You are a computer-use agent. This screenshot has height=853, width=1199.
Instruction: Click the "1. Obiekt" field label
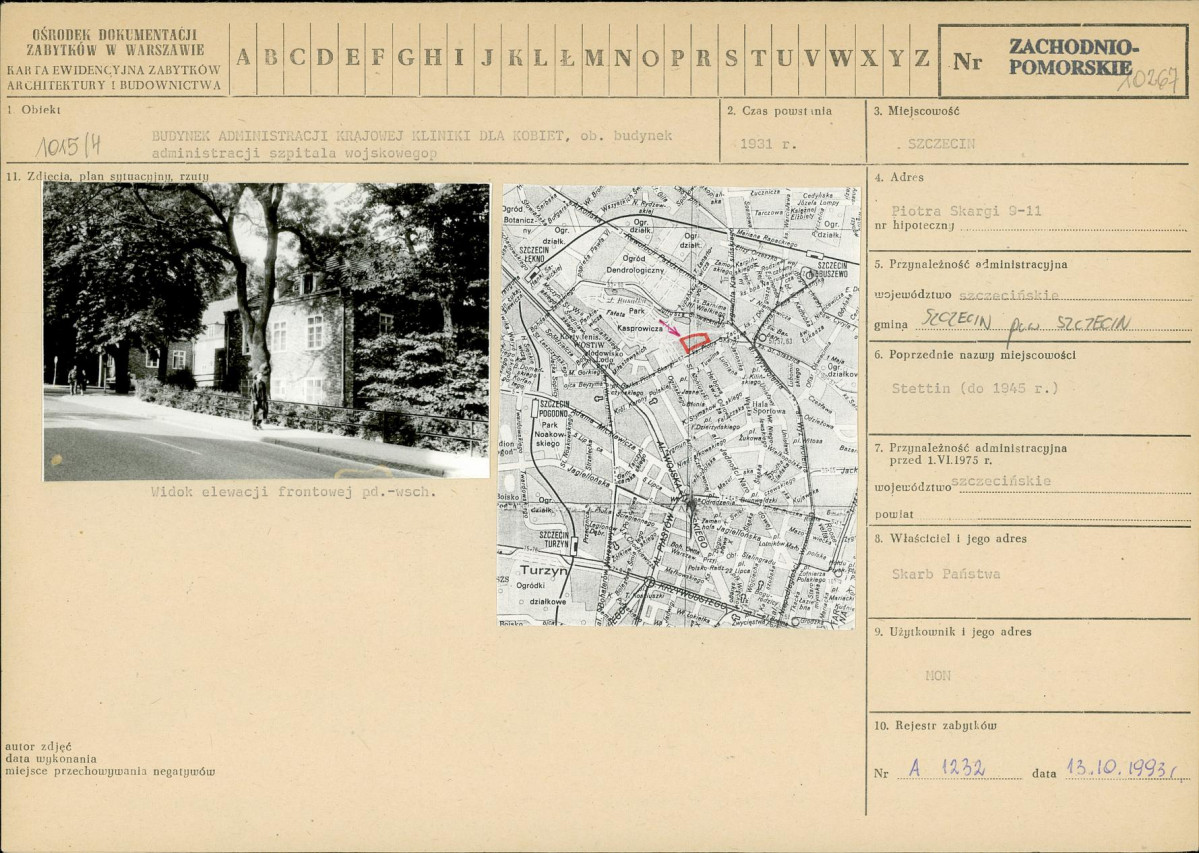34,110
